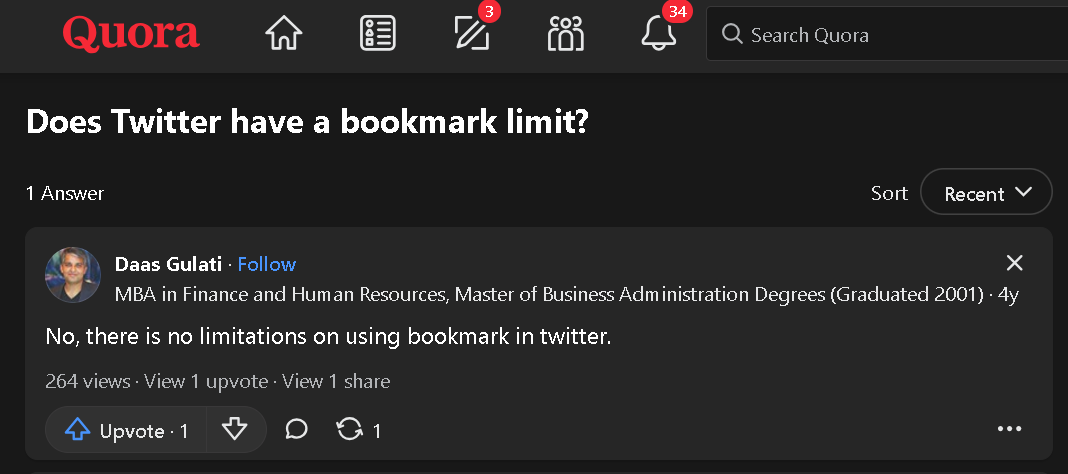This screenshot has width=1068, height=474.
Task: Share the answer with the circular arrows icon
Action: [358, 430]
